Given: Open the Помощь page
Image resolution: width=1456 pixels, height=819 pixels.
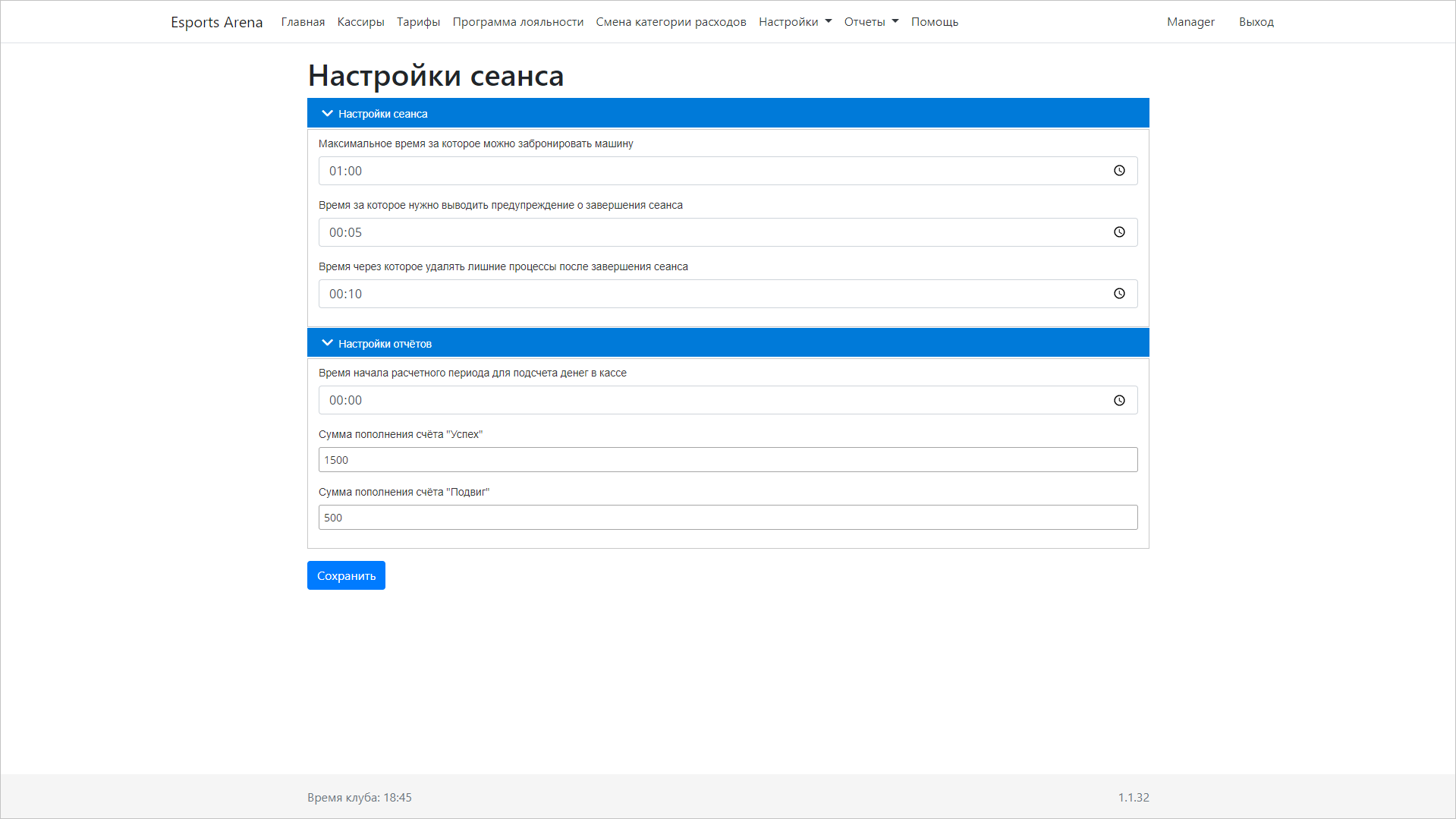Looking at the screenshot, I should (x=934, y=22).
